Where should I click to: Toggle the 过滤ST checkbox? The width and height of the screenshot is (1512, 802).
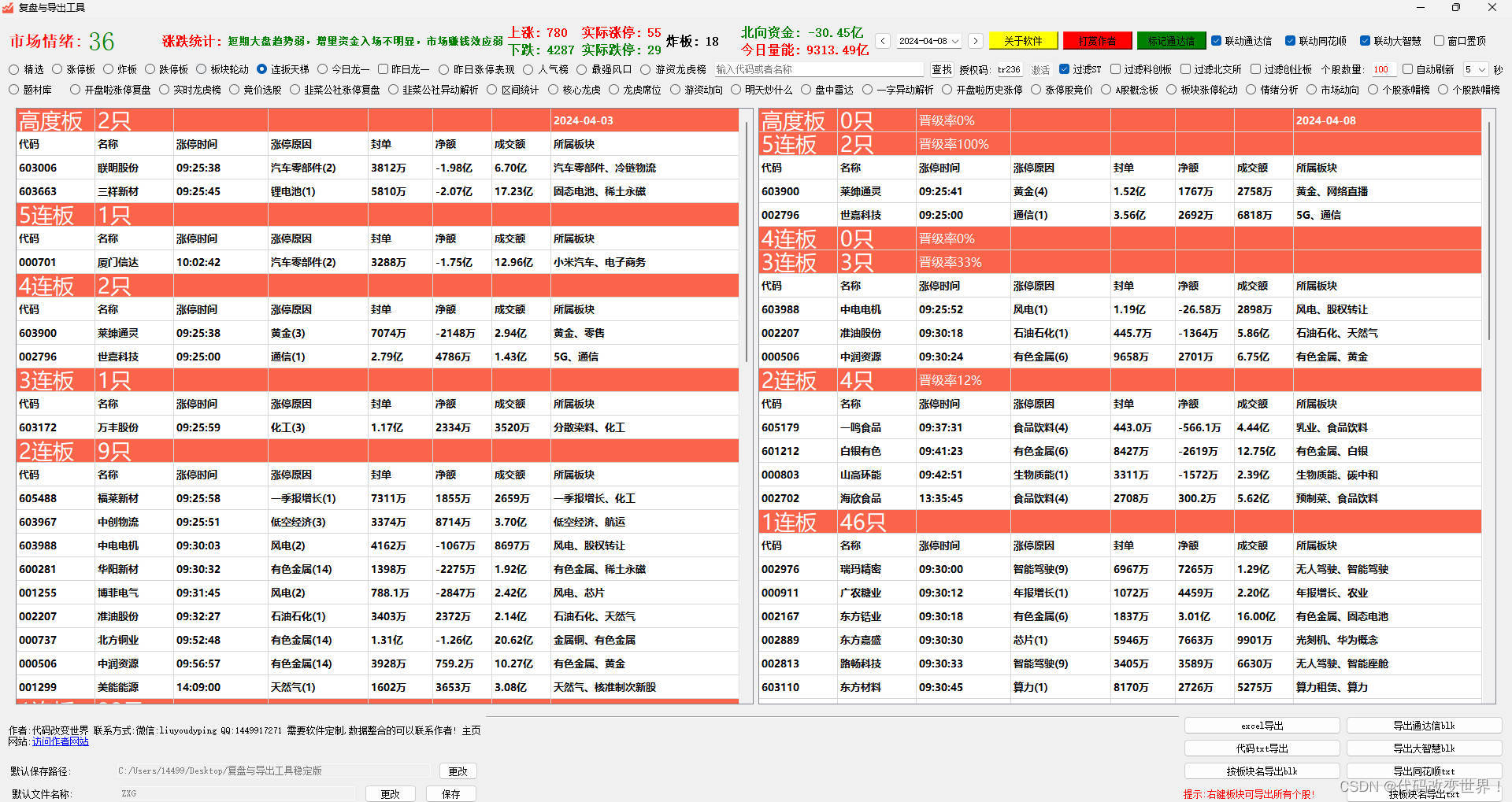1065,69
